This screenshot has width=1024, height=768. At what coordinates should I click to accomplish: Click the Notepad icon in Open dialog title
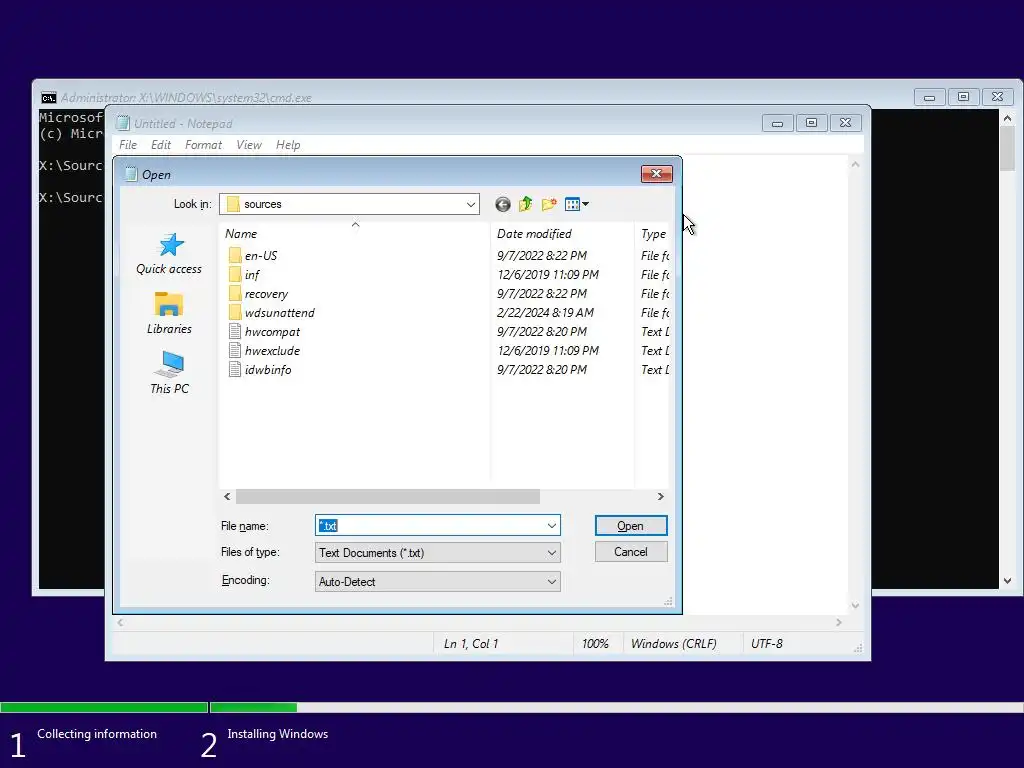[x=131, y=174]
